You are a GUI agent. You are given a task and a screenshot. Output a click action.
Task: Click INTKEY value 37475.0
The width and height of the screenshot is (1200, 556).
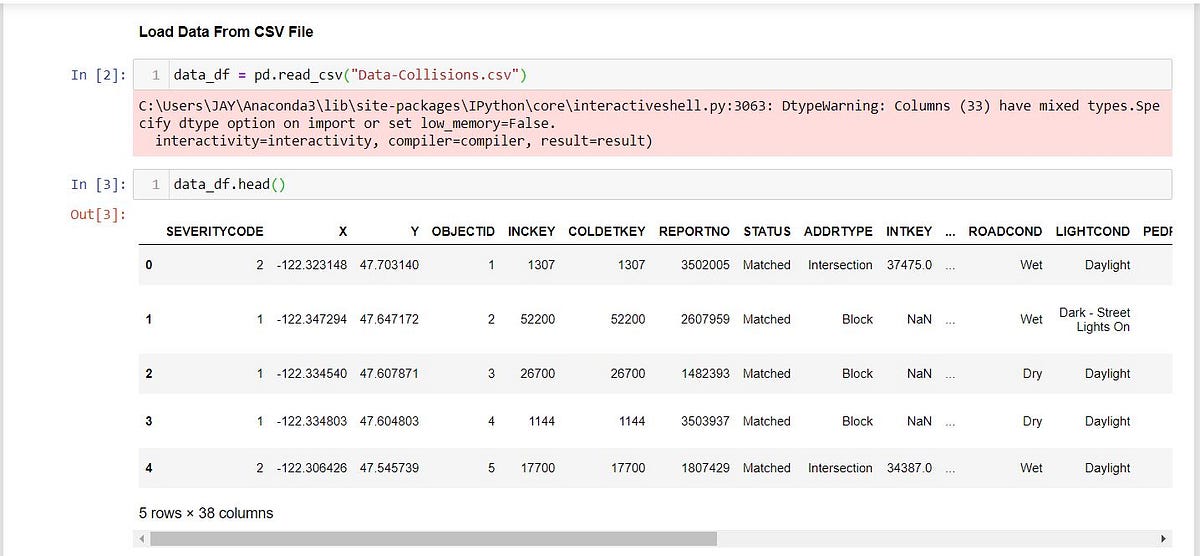coord(909,265)
